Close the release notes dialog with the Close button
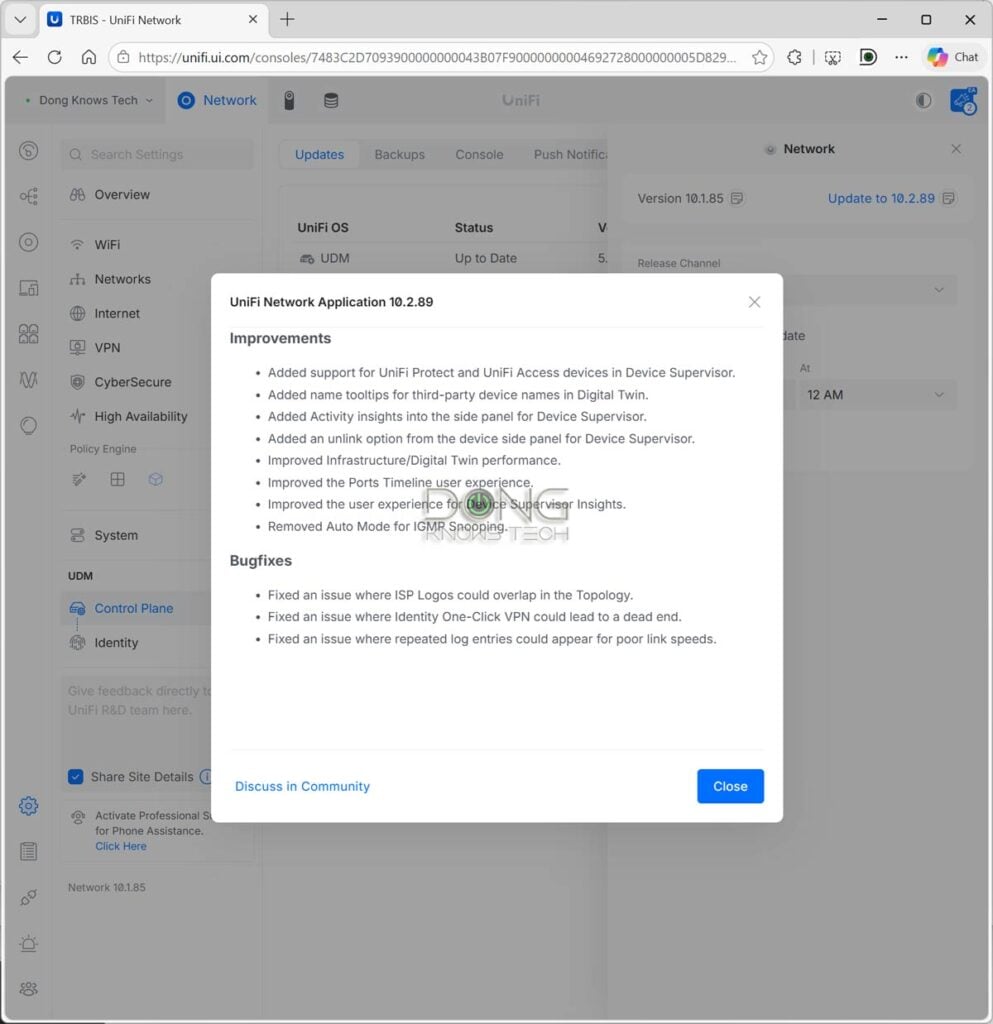Image resolution: width=993 pixels, height=1024 pixels. [x=730, y=786]
